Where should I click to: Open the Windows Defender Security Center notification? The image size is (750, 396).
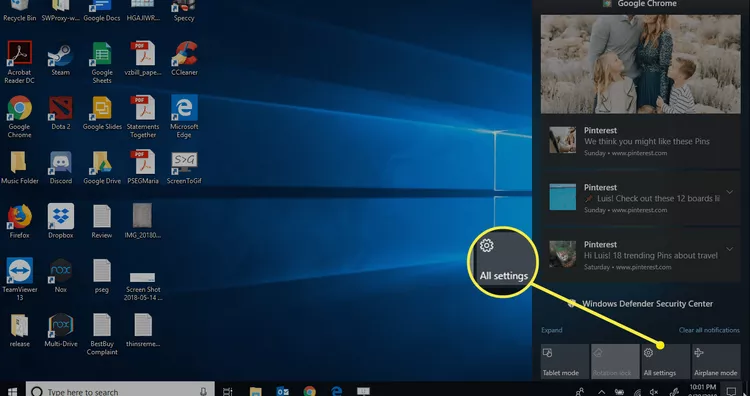641,304
